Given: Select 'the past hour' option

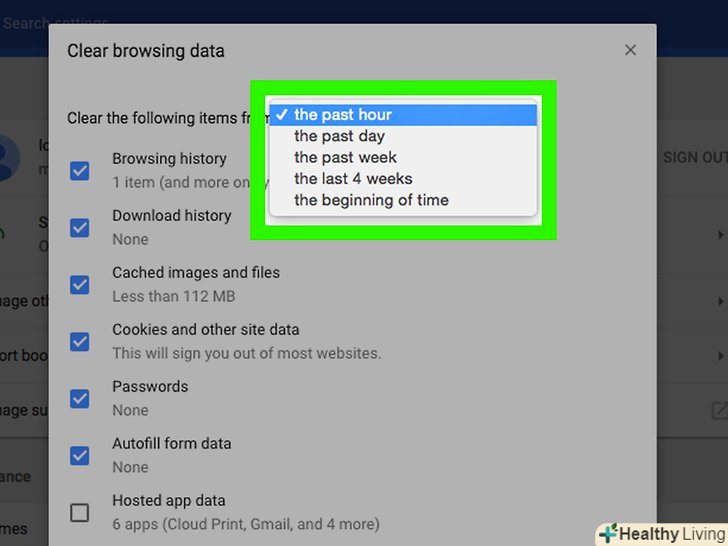Looking at the screenshot, I should coord(343,115).
